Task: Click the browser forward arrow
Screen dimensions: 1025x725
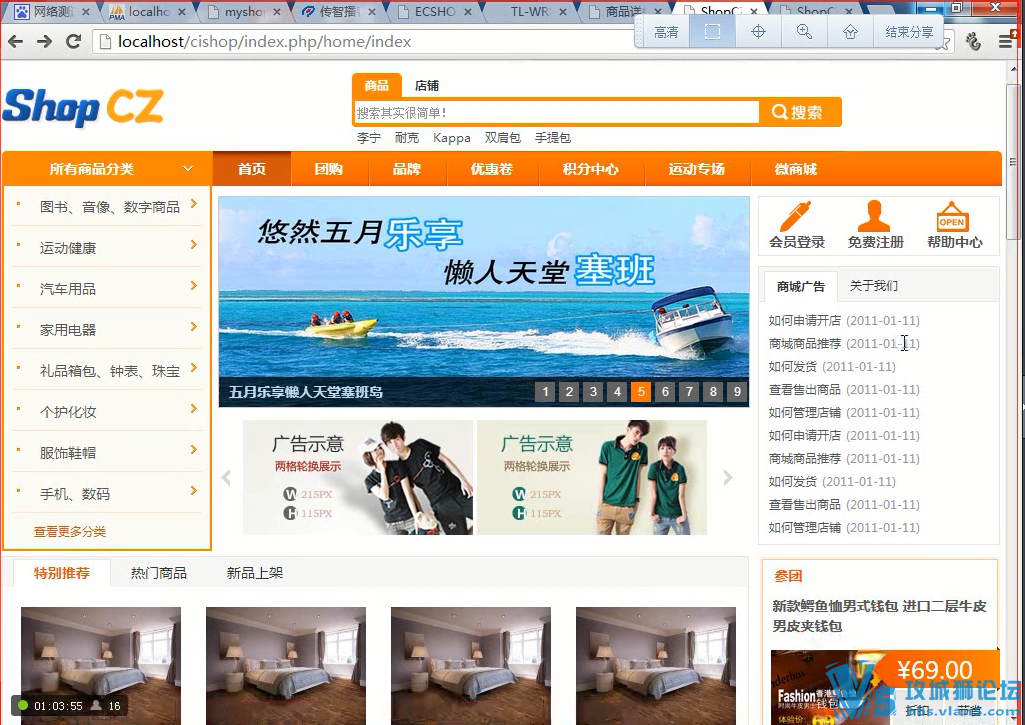Action: [44, 42]
